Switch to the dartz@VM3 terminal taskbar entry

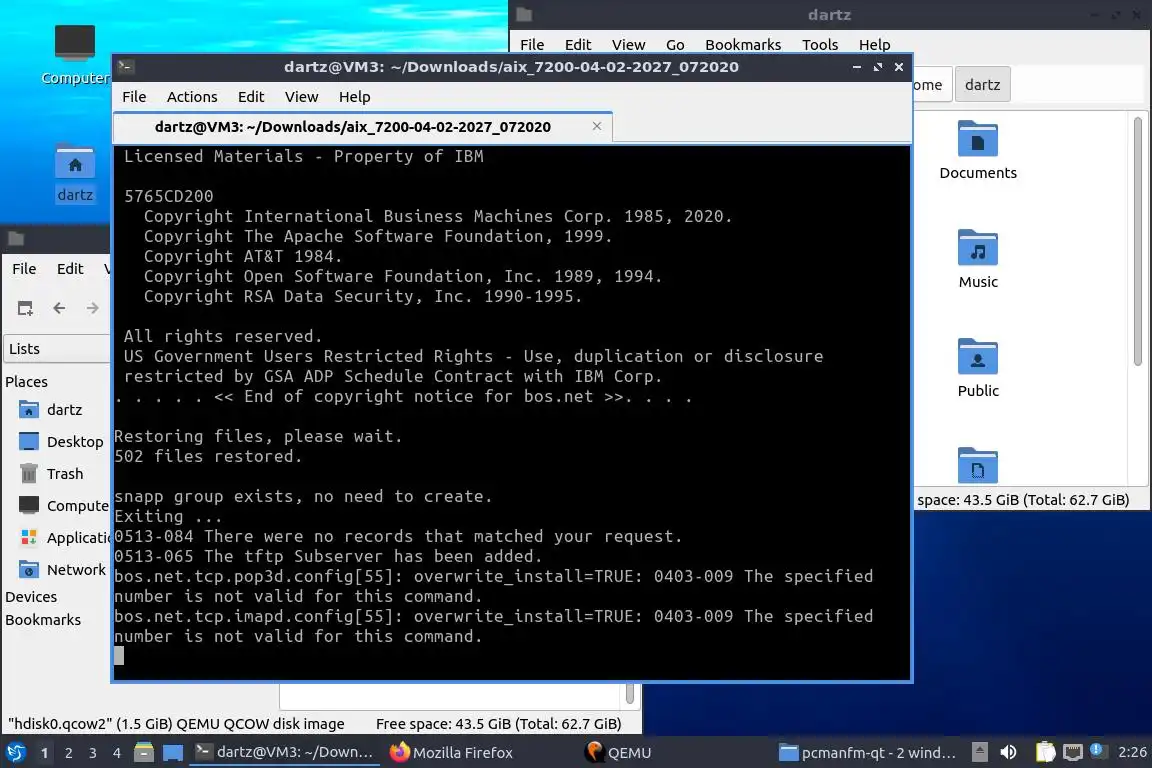click(284, 753)
